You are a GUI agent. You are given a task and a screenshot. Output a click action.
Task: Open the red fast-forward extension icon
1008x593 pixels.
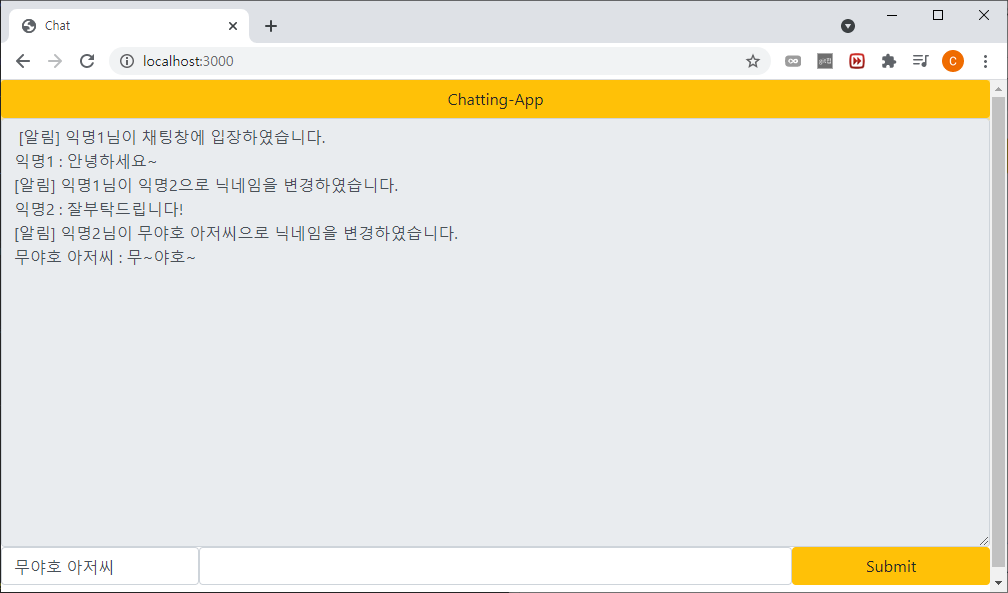857,61
